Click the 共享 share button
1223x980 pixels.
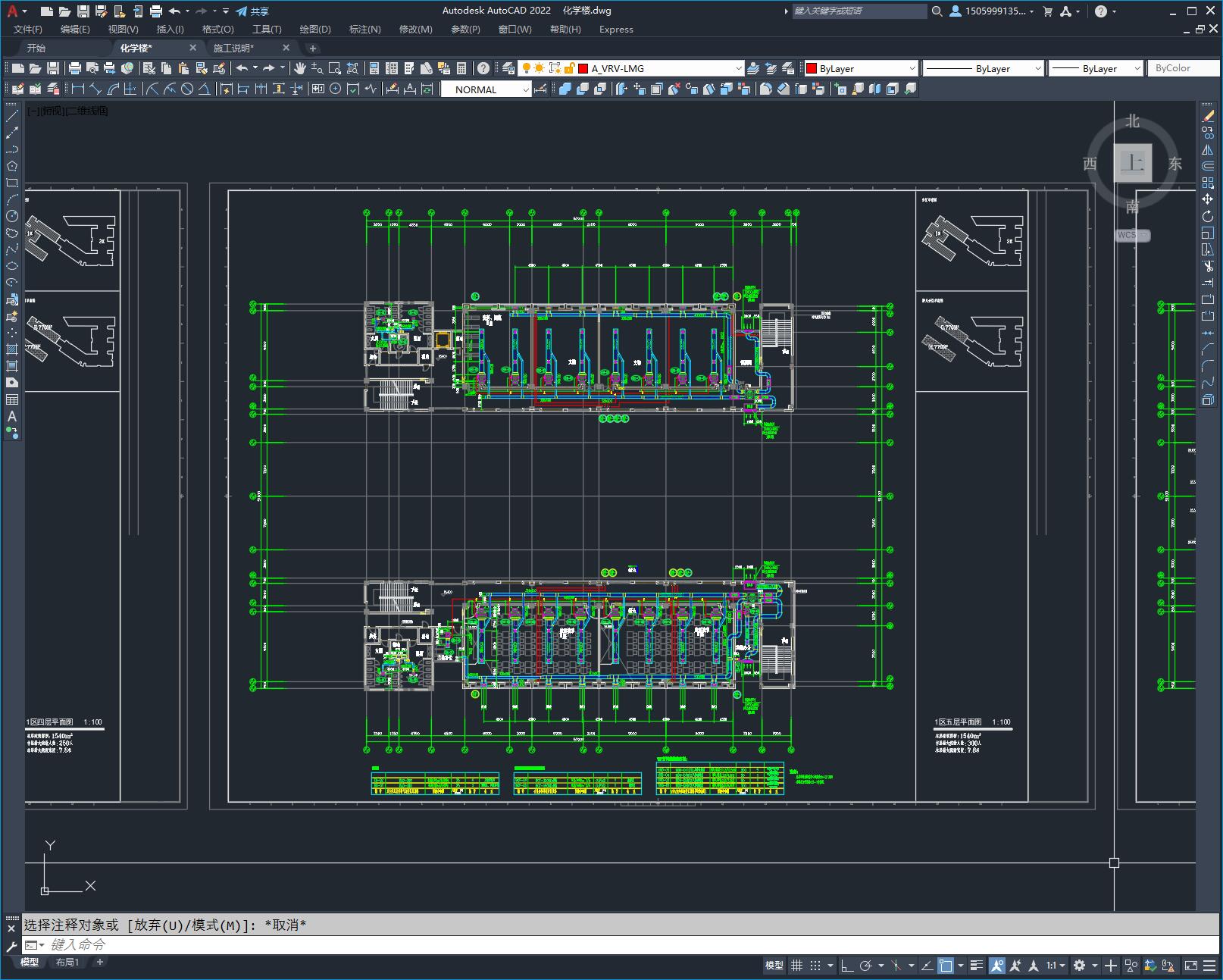point(252,11)
